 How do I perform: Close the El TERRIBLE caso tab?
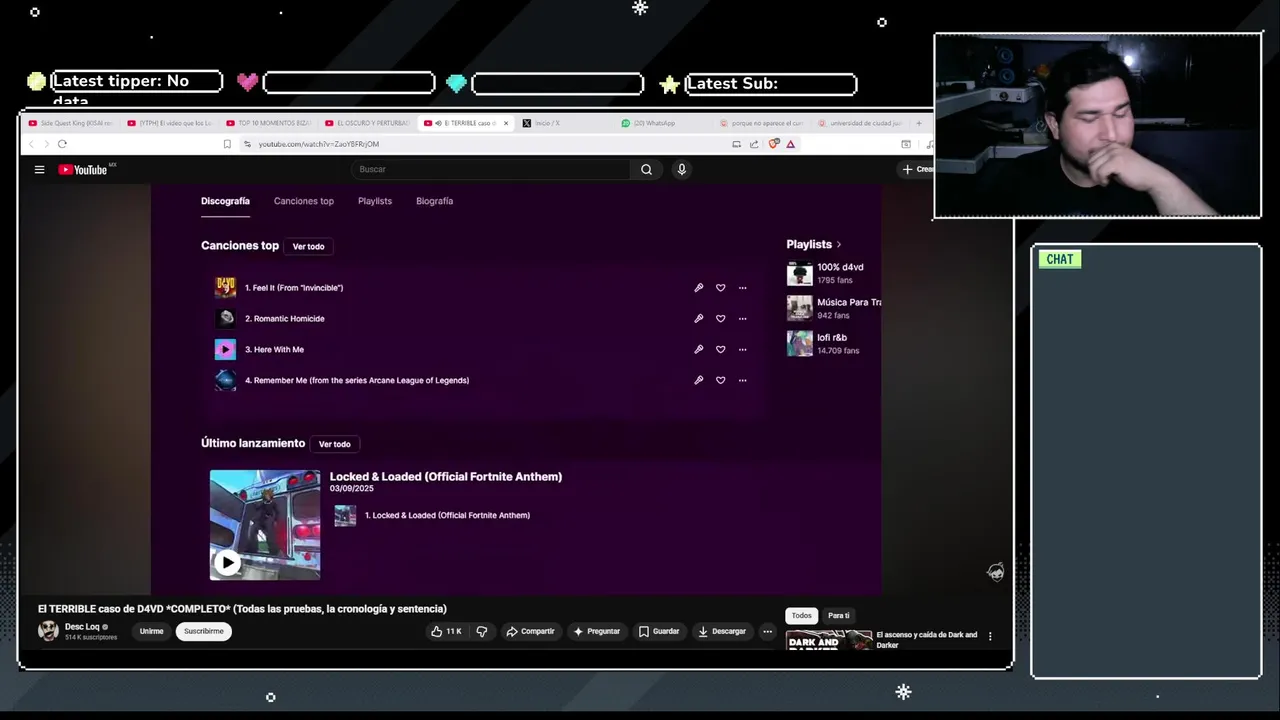[506, 123]
